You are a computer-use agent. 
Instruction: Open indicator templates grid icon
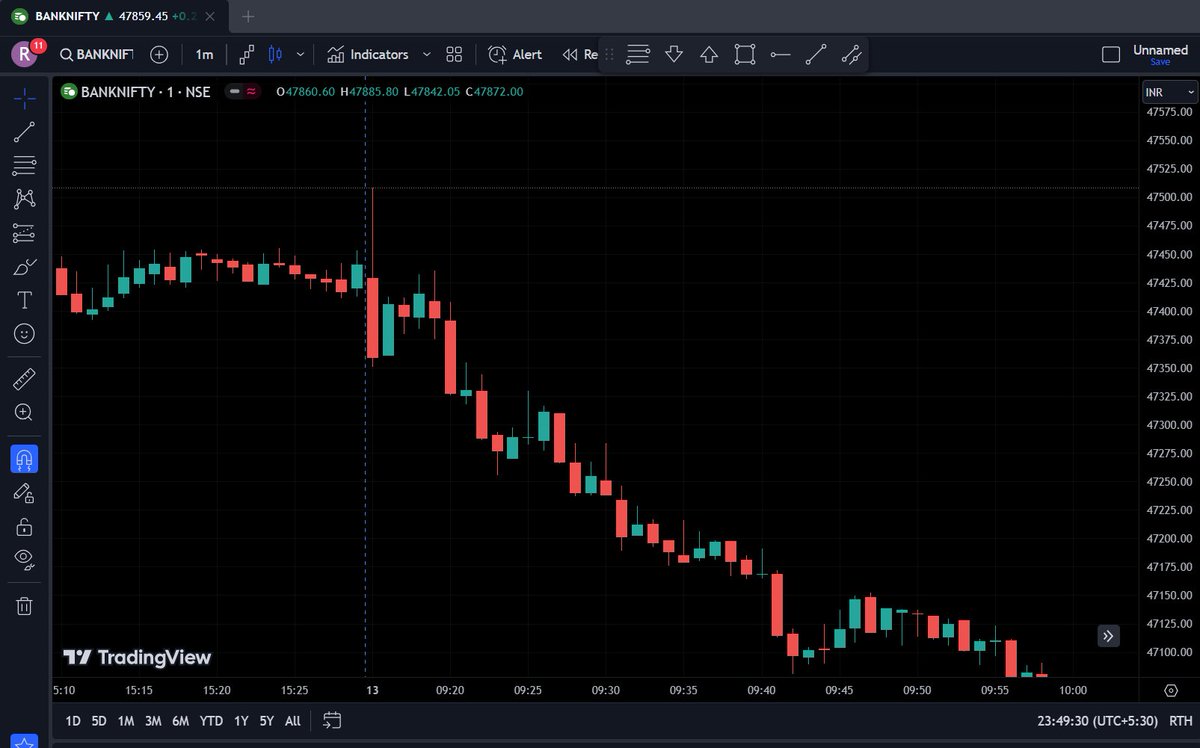click(x=454, y=54)
